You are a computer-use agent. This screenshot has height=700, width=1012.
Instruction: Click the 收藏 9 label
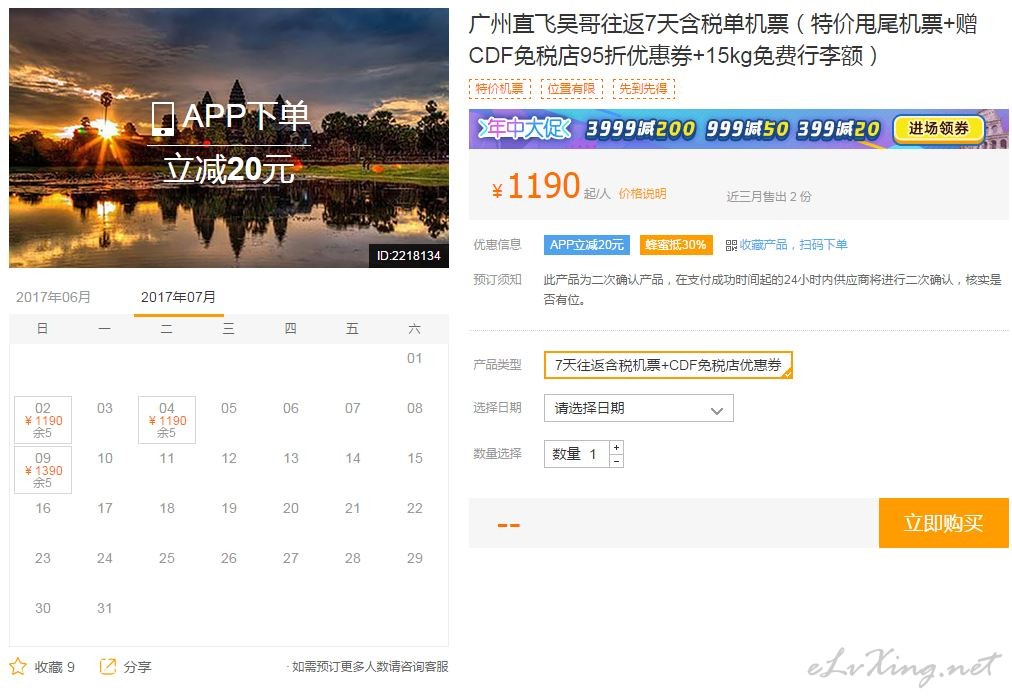[x=54, y=666]
